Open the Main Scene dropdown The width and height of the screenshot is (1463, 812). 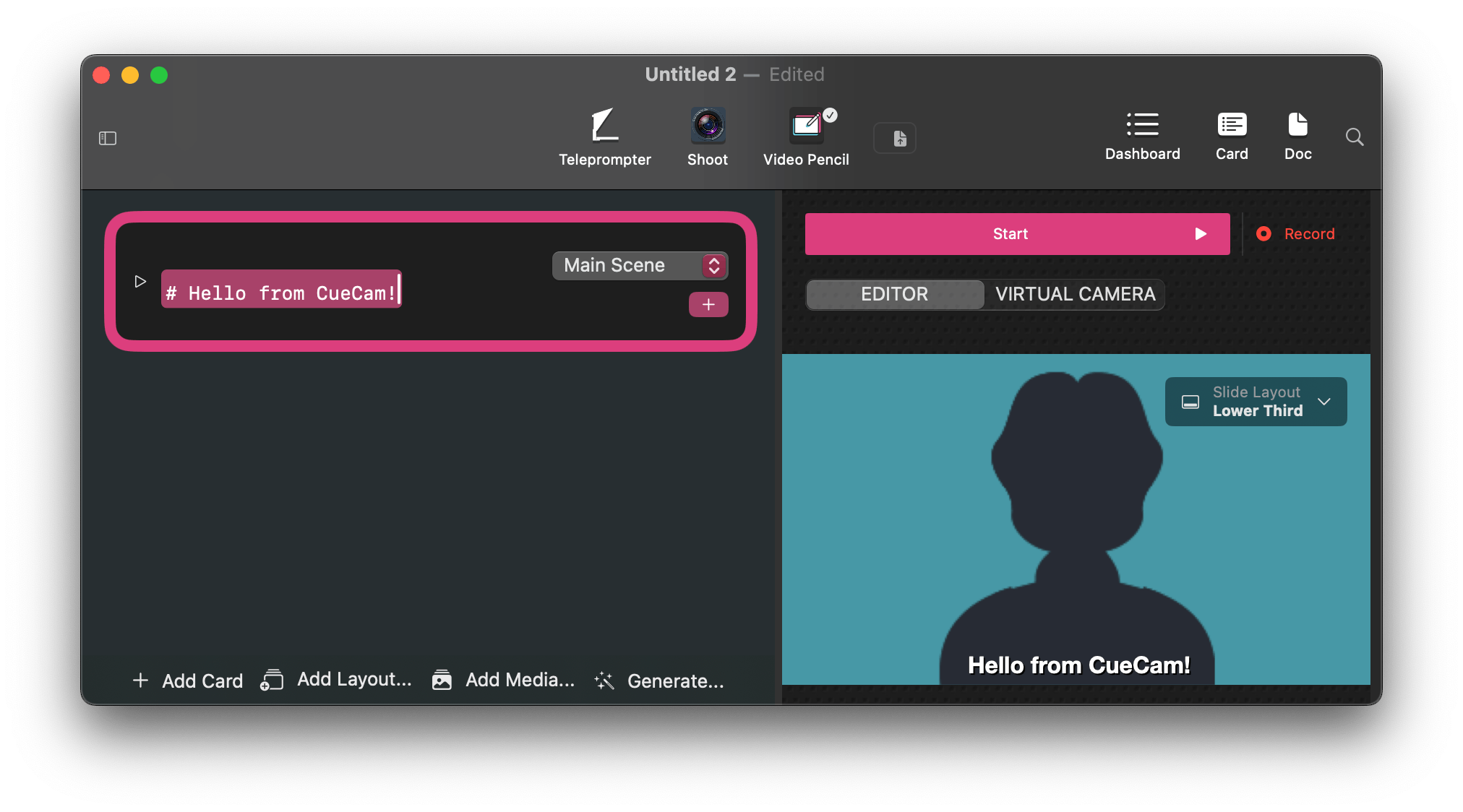pos(640,265)
